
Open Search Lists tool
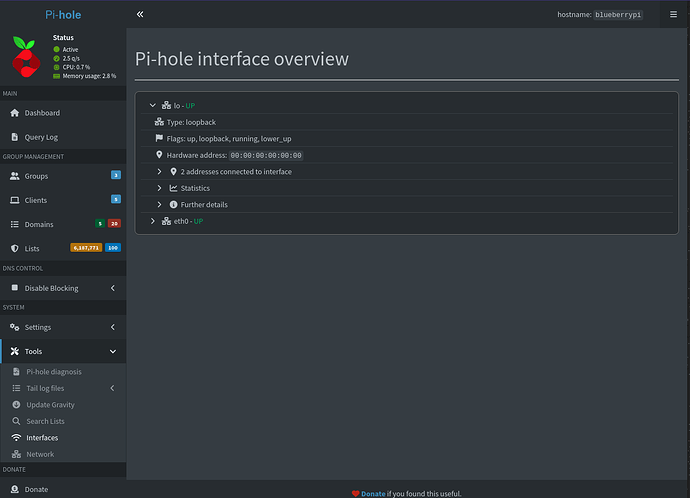pyautogui.click(x=45, y=421)
